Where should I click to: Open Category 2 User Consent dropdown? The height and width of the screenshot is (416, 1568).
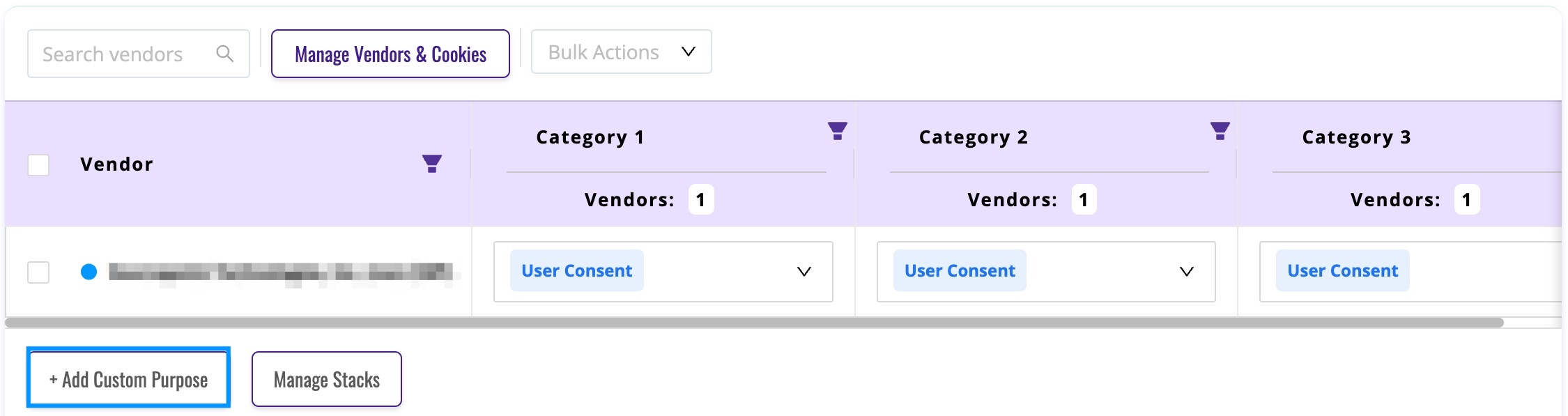(x=1046, y=272)
